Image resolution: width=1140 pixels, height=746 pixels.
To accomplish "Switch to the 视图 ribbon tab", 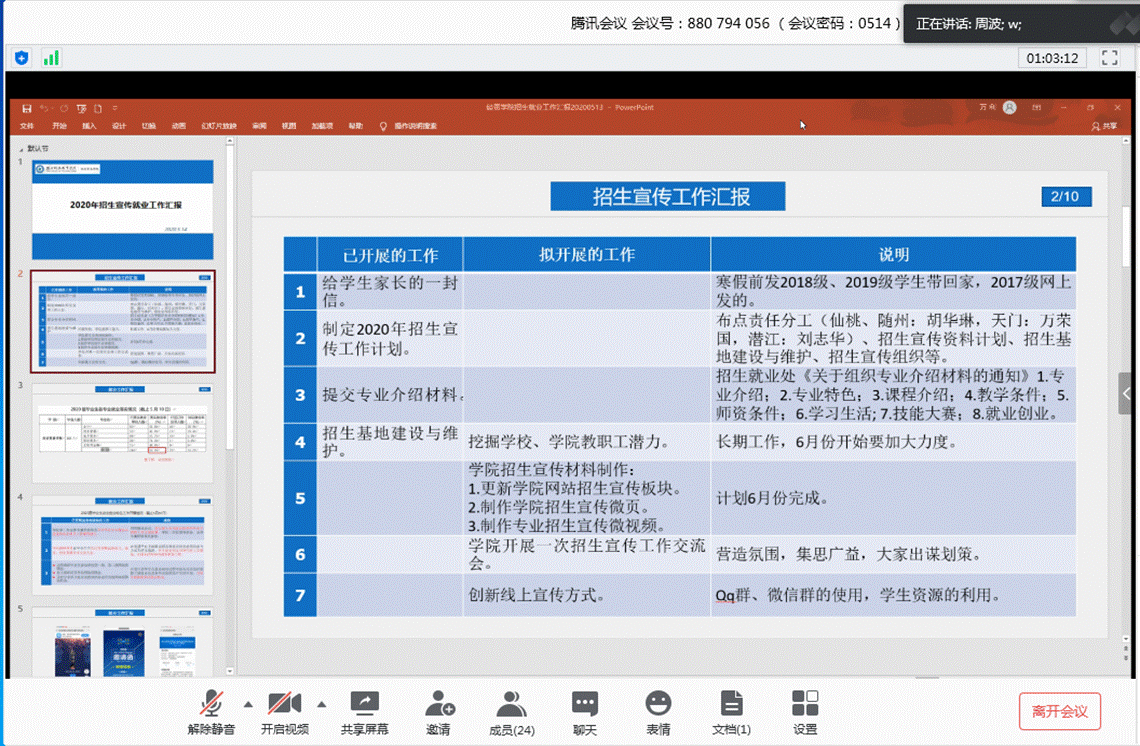I will 289,126.
